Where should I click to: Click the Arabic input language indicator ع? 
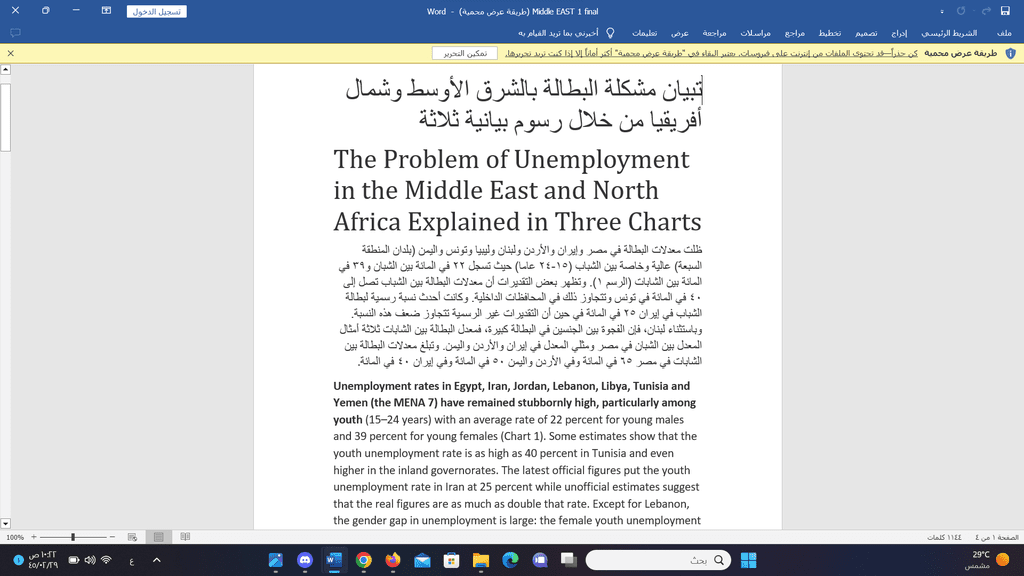tap(131, 560)
